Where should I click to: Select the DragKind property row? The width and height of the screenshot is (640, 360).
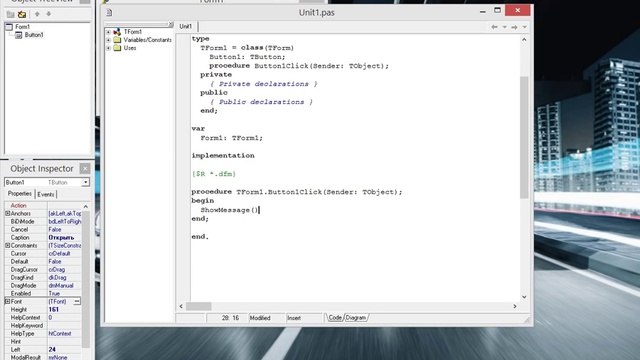coord(43,278)
